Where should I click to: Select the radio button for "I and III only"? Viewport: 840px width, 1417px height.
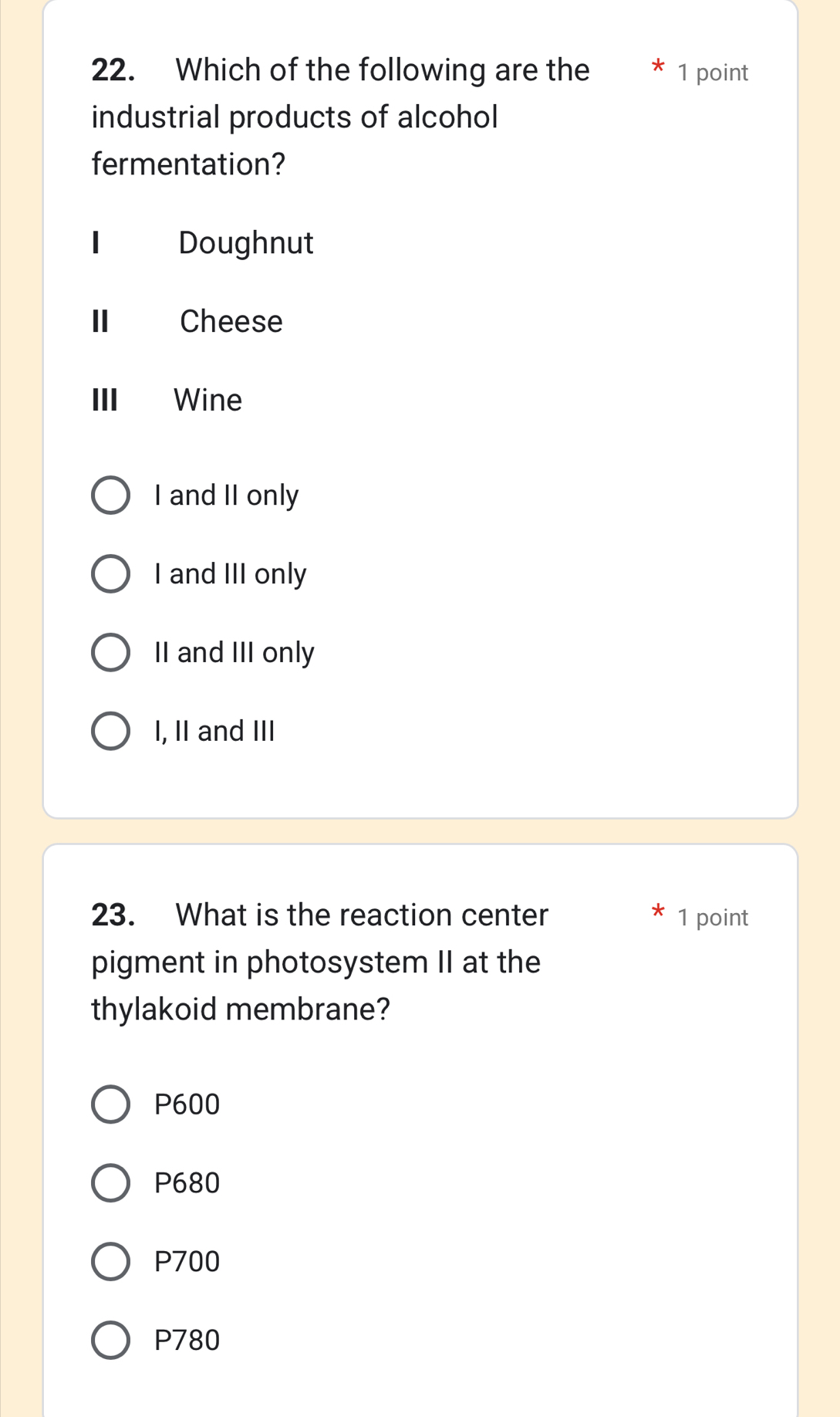point(110,573)
